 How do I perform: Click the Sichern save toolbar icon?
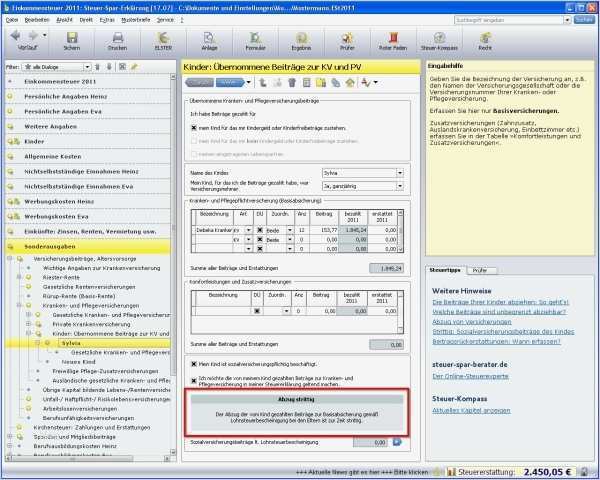point(71,40)
